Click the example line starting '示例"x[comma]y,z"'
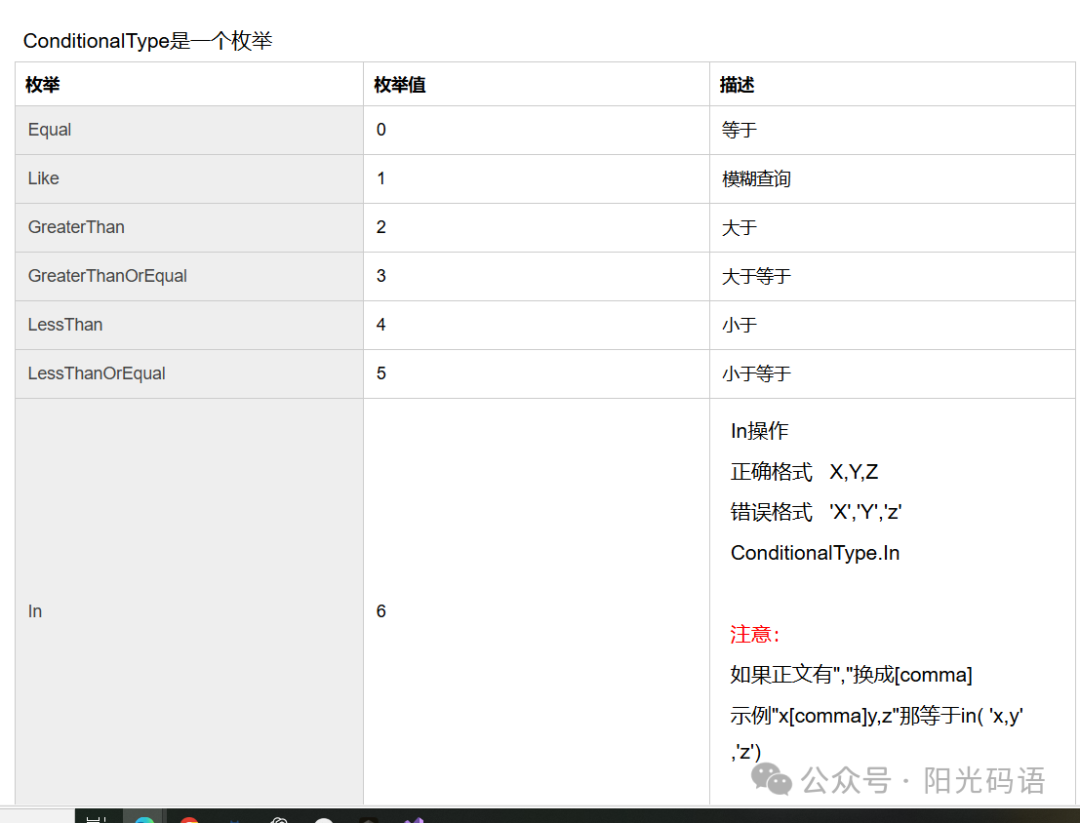The width and height of the screenshot is (1080, 823). click(x=877, y=716)
